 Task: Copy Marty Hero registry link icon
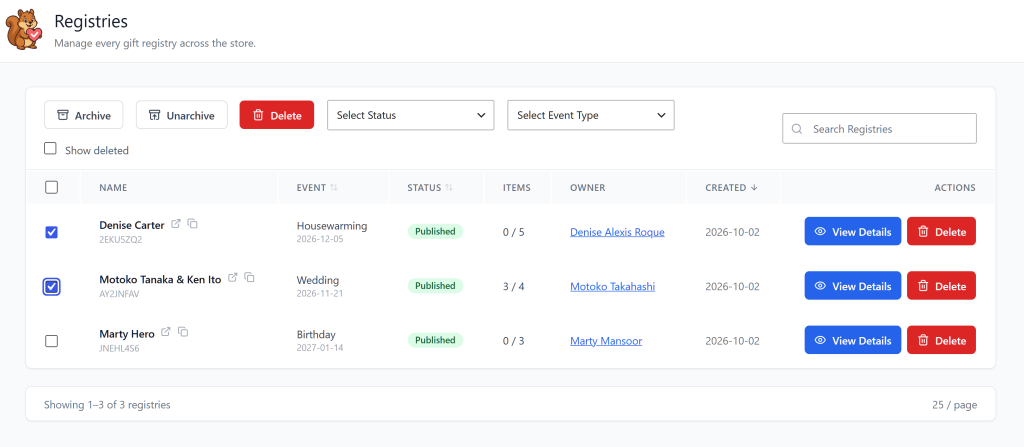tap(184, 332)
